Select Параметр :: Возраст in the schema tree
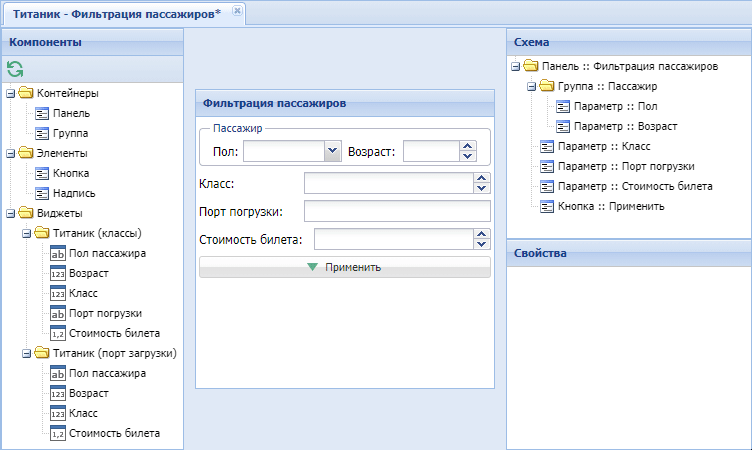This screenshot has height=450, width=752. pyautogui.click(x=625, y=126)
